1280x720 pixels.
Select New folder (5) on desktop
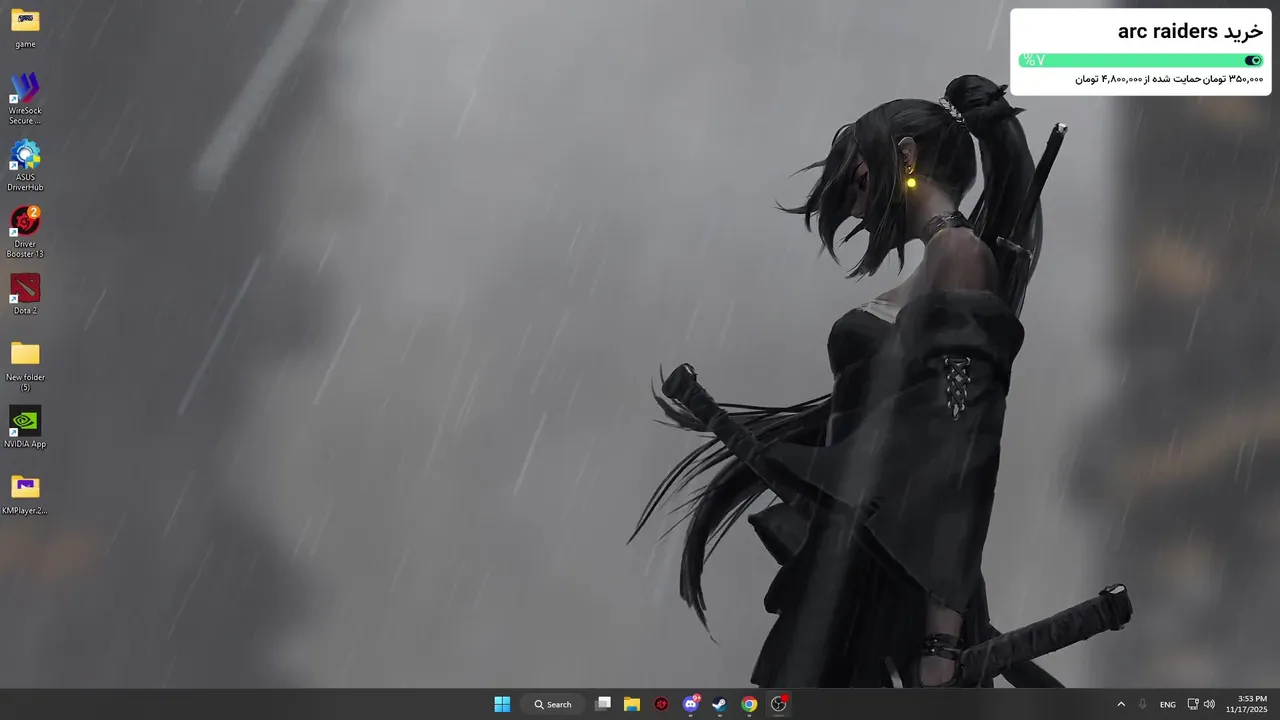point(25,365)
